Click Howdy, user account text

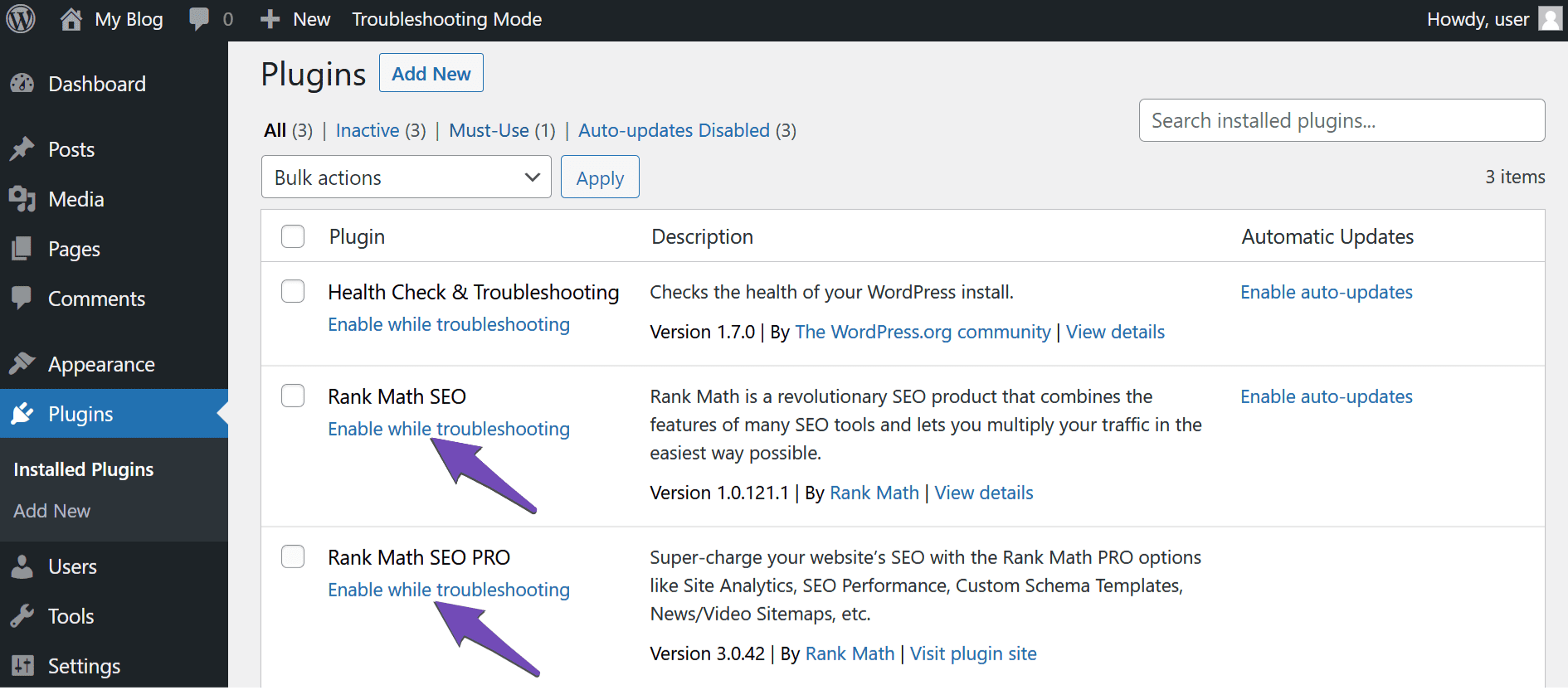(1478, 19)
